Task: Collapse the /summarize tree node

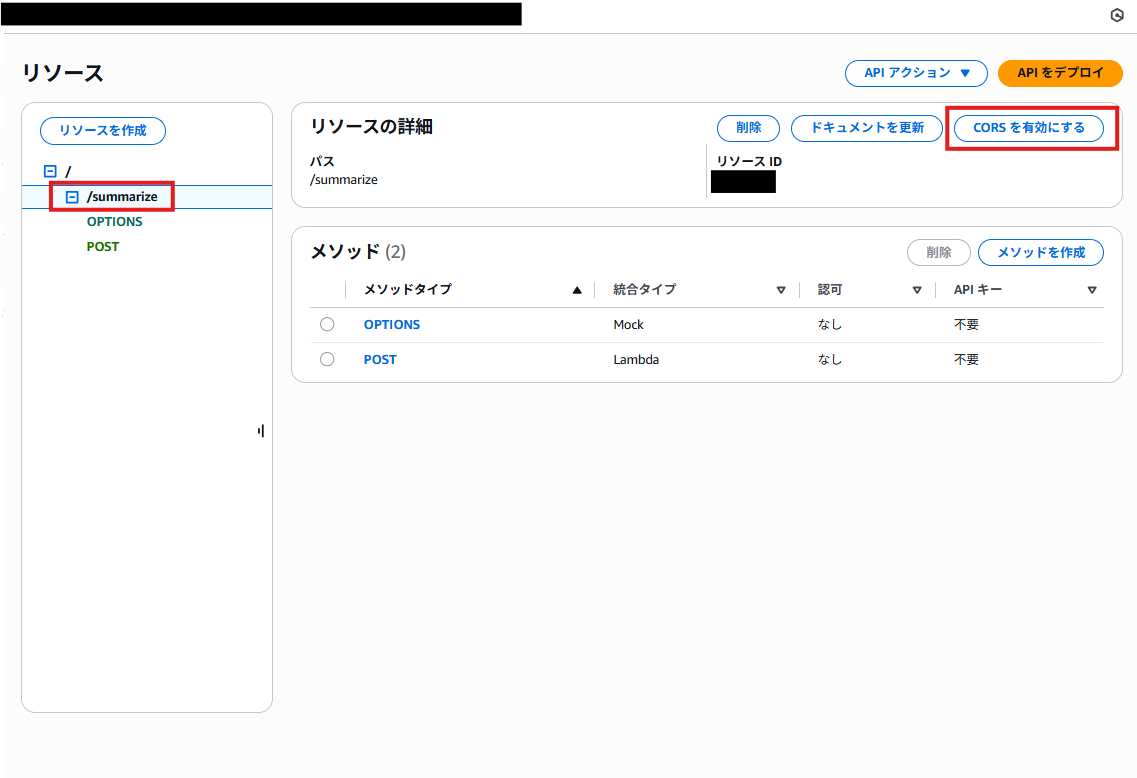Action: (x=72, y=197)
